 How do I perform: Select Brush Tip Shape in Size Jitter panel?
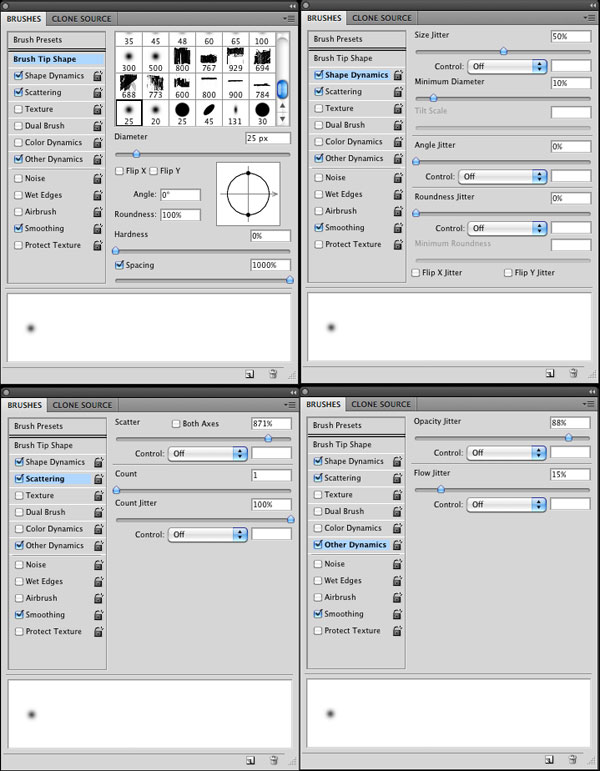(357, 58)
